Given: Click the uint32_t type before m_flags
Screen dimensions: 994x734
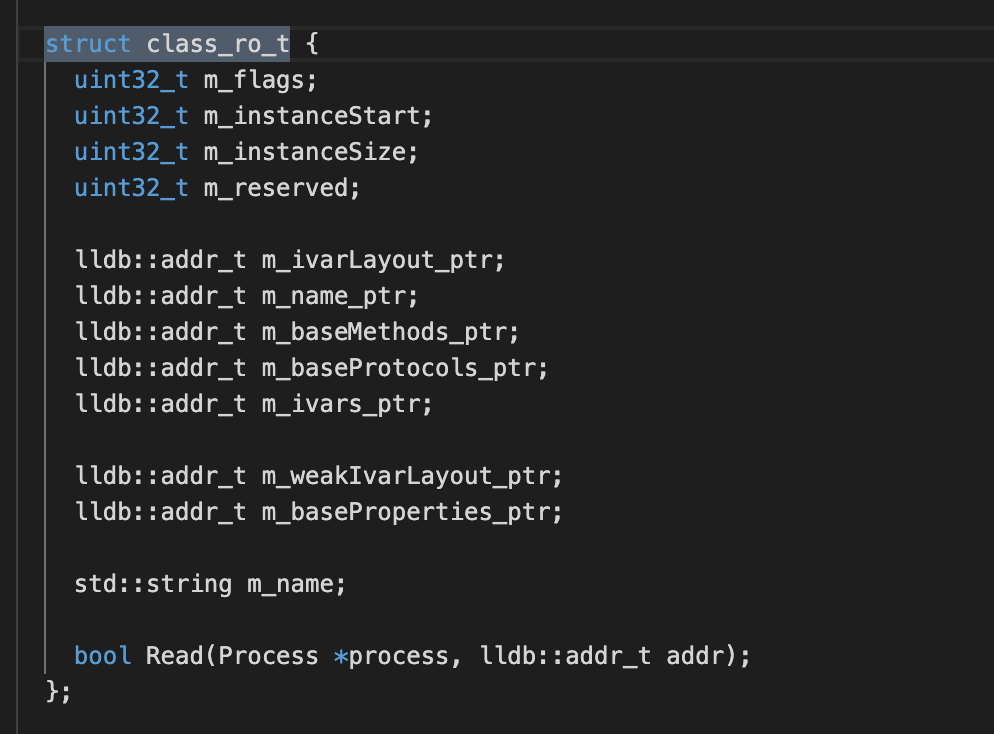Looking at the screenshot, I should point(131,80).
